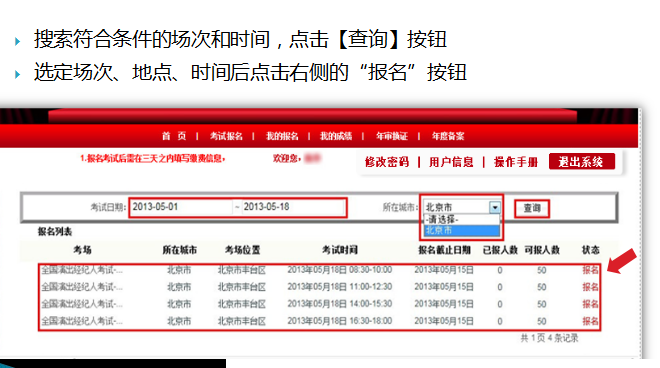Click 报名 for the 14:00-15:30 session
660x368 pixels.
590,304
